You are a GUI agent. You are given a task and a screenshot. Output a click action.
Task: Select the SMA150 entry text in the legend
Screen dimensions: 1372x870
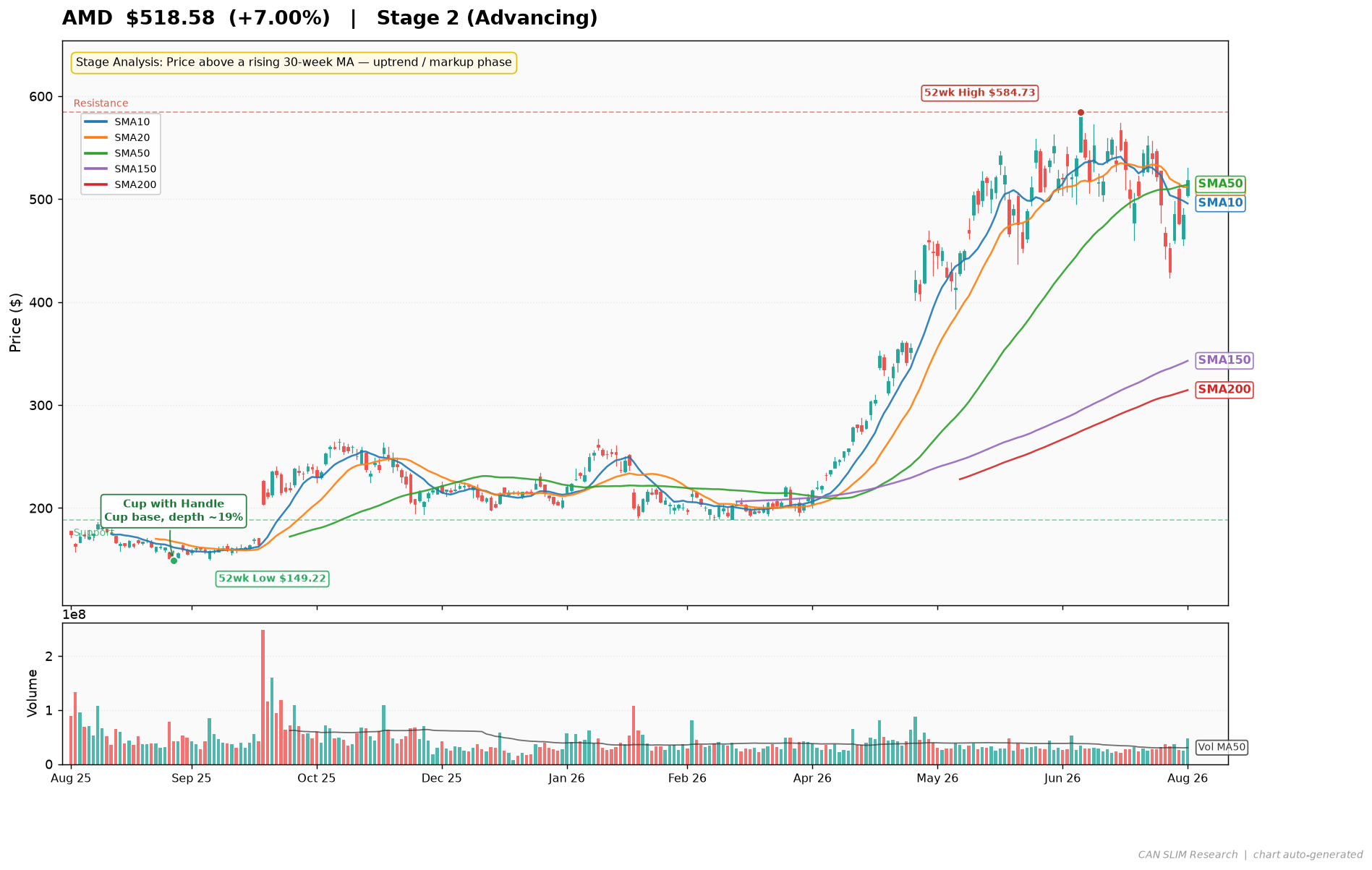(135, 169)
